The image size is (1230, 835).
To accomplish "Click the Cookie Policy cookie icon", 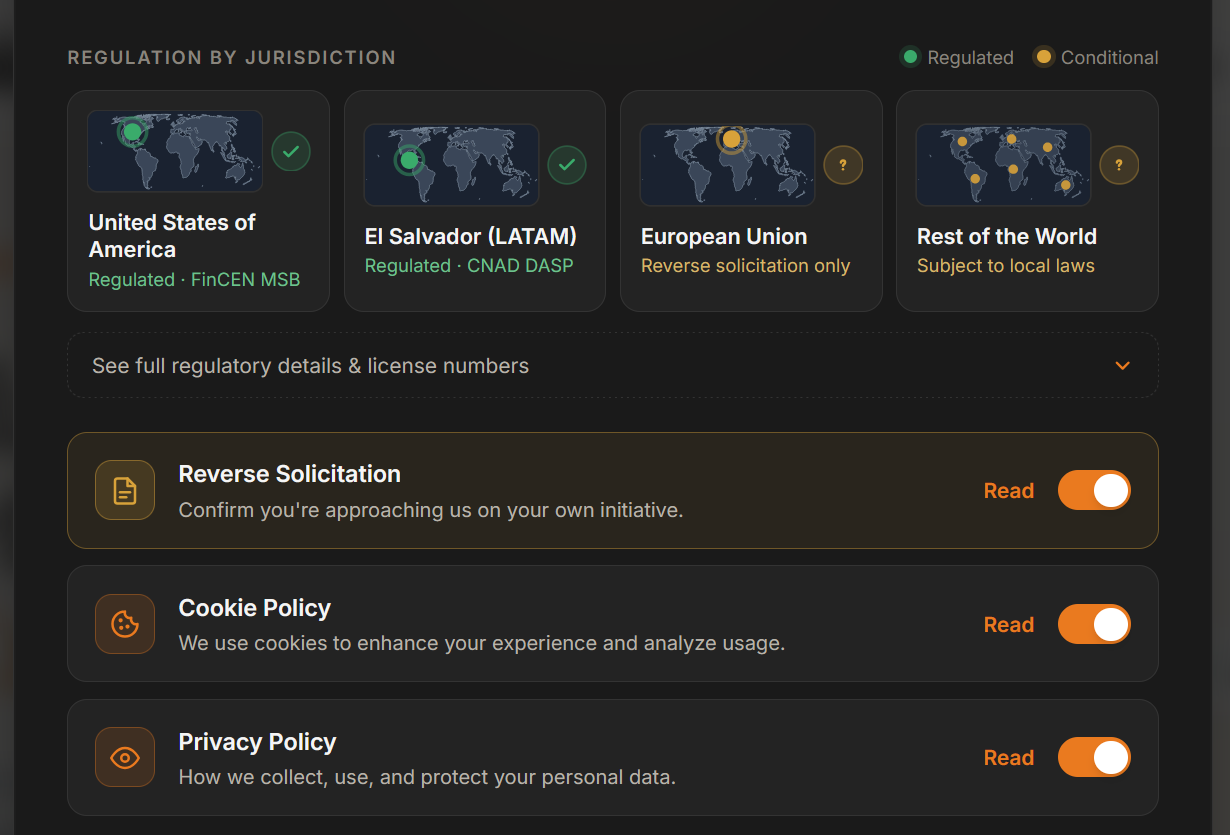I will click(x=125, y=624).
